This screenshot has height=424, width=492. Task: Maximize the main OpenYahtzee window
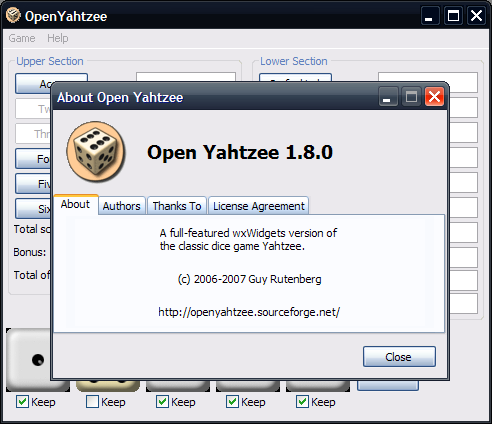click(453, 16)
